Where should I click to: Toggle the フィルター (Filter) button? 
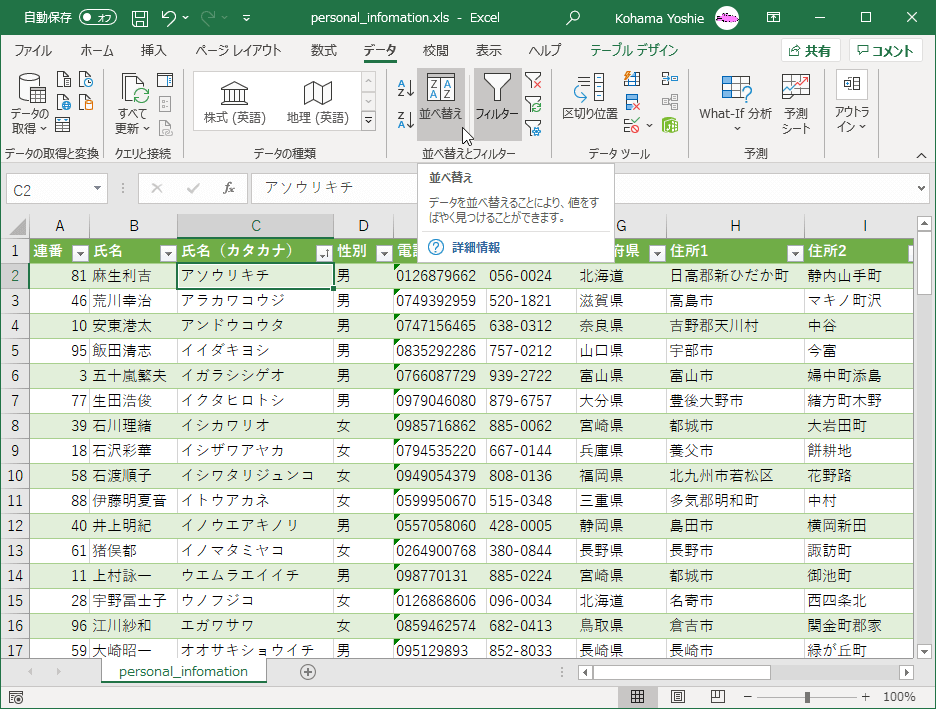pyautogui.click(x=497, y=101)
